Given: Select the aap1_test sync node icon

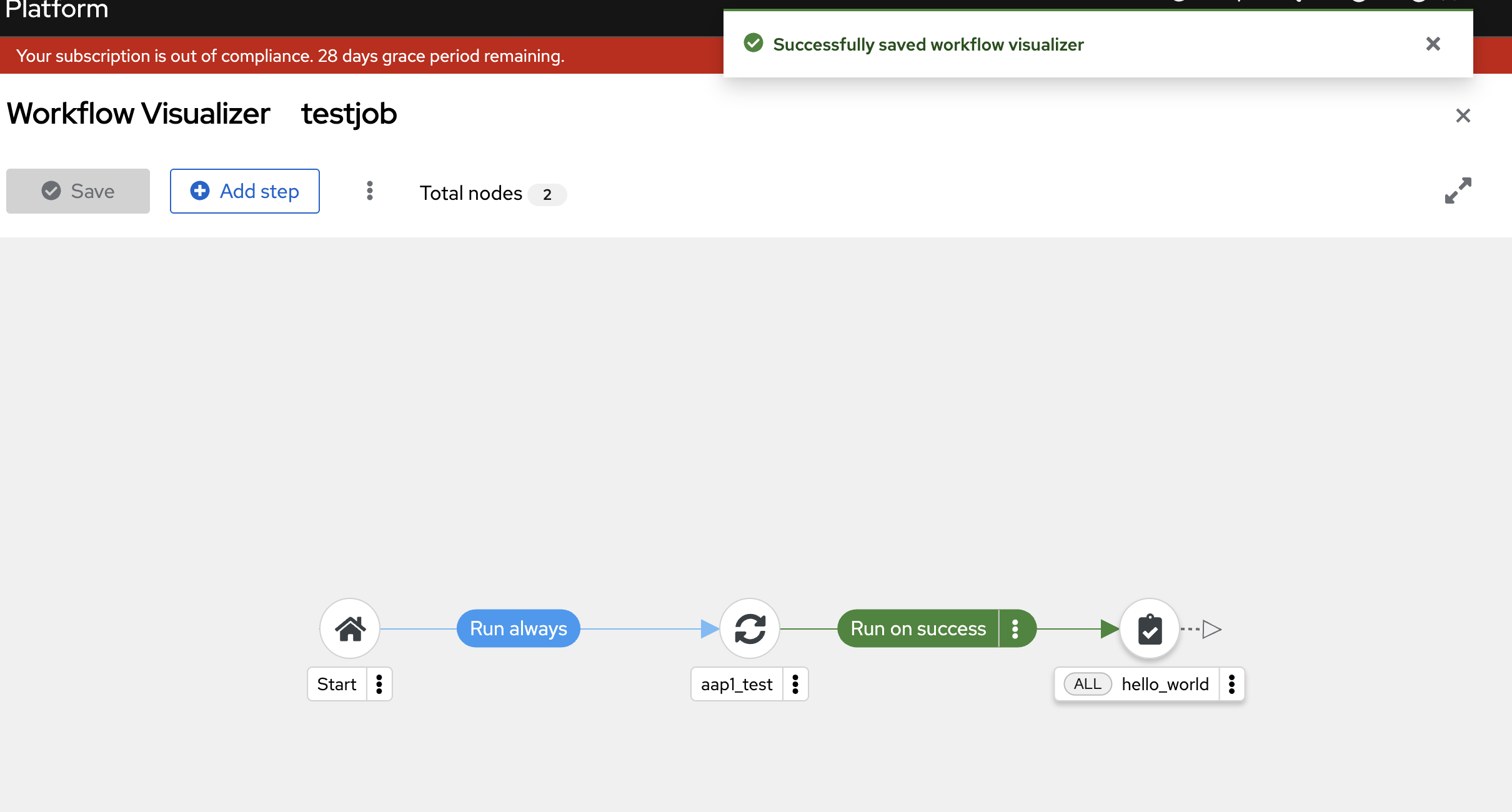Looking at the screenshot, I should click(x=750, y=628).
